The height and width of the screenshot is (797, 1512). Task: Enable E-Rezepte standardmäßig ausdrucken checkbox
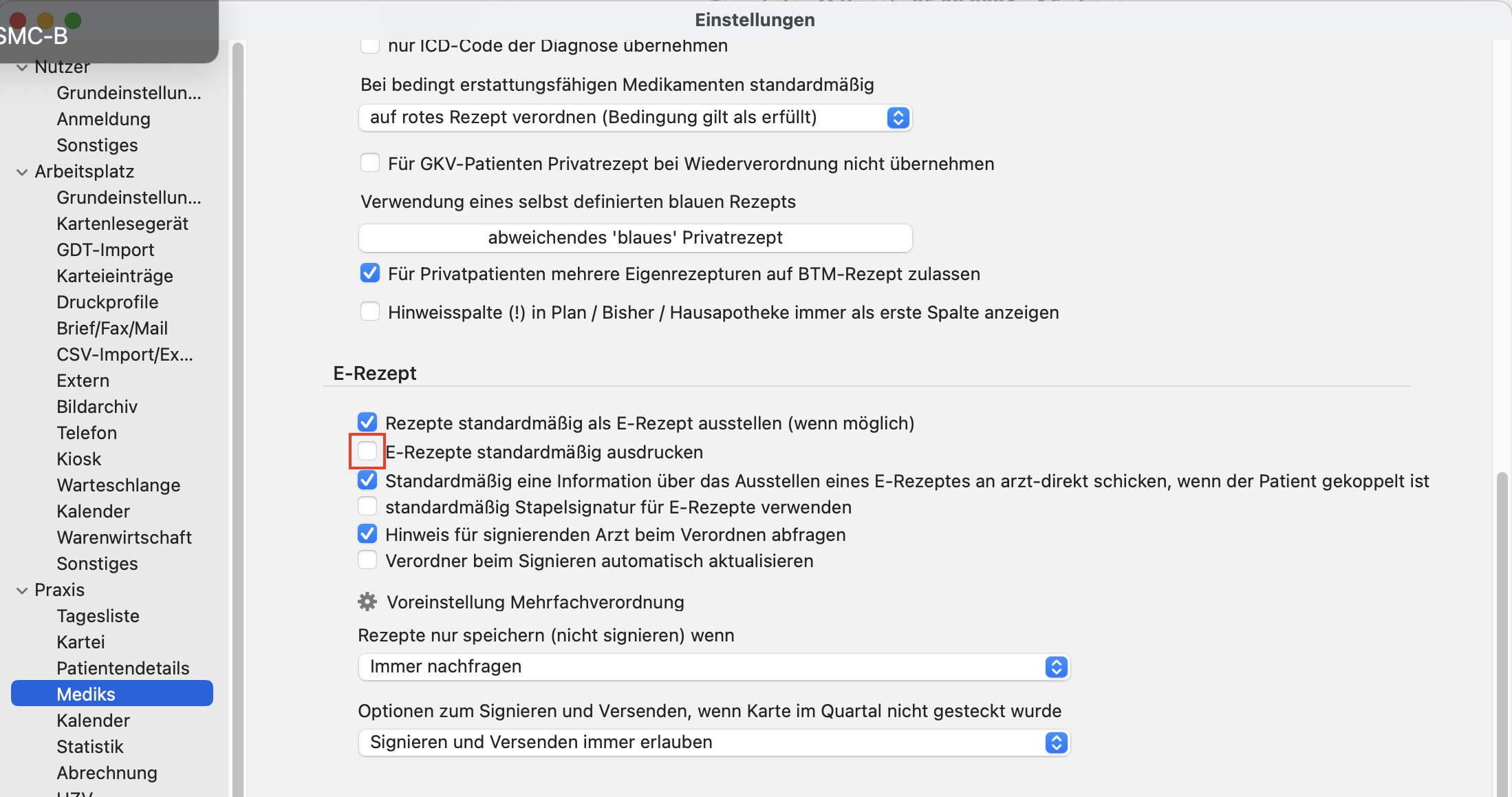pyautogui.click(x=367, y=451)
